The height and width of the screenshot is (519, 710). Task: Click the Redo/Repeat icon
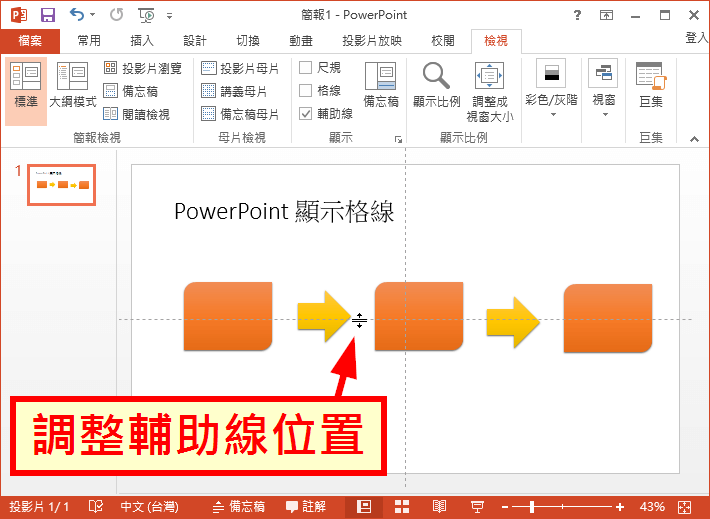point(116,15)
